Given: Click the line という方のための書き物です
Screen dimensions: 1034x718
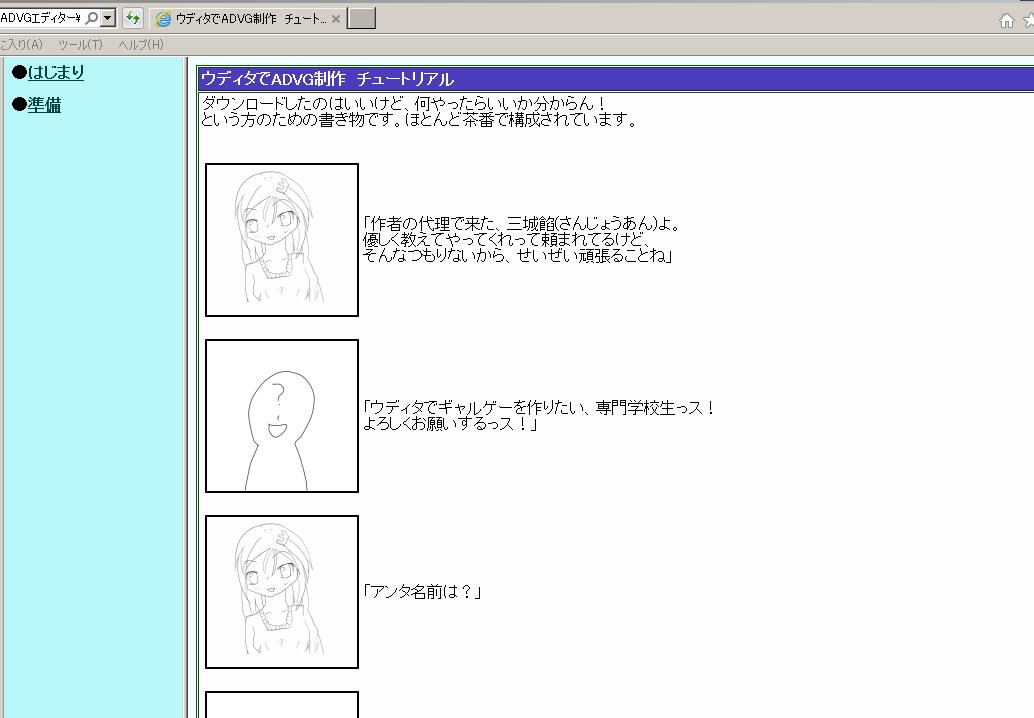Looking at the screenshot, I should (x=419, y=120).
